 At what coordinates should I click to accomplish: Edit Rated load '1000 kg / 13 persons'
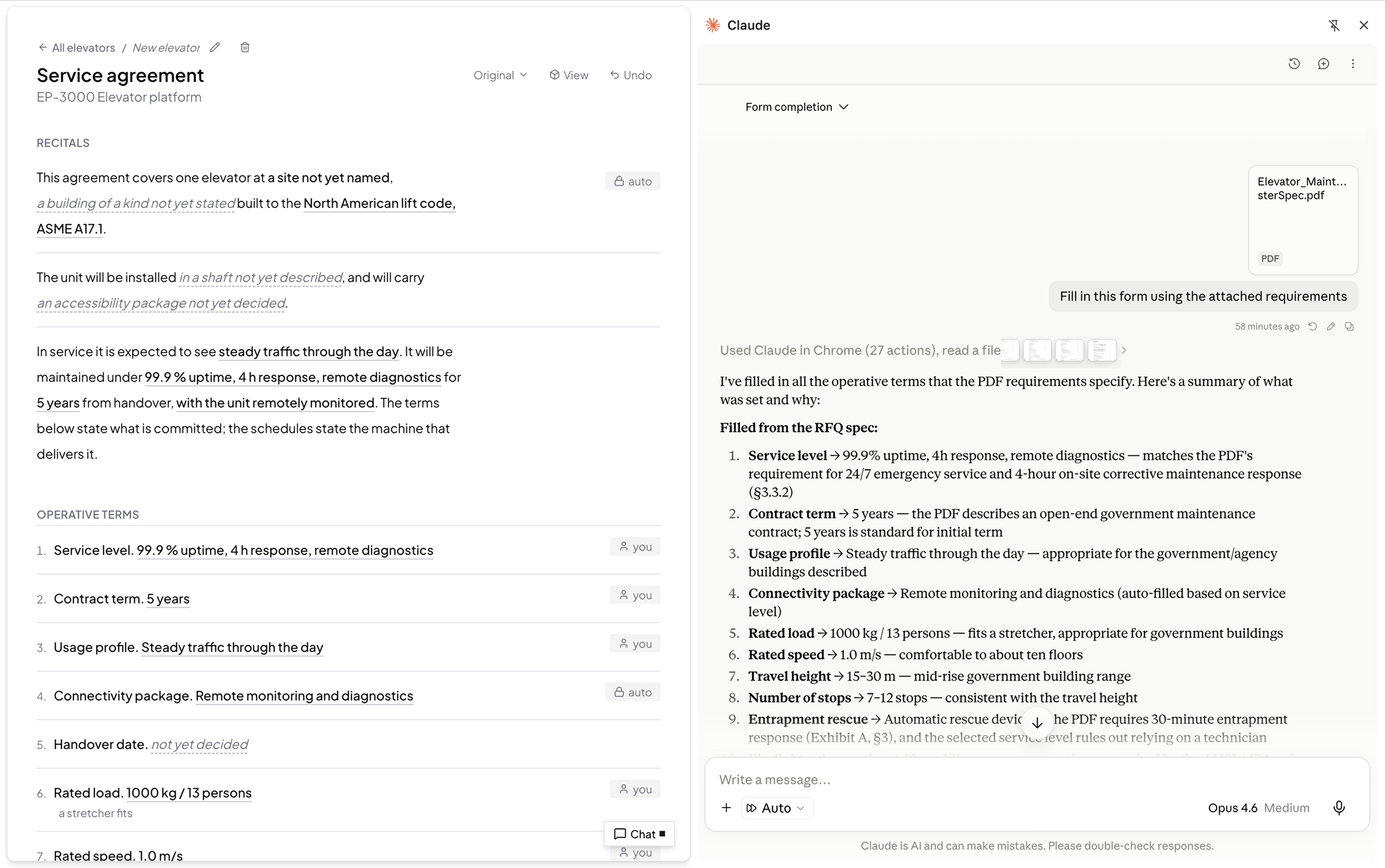(189, 793)
